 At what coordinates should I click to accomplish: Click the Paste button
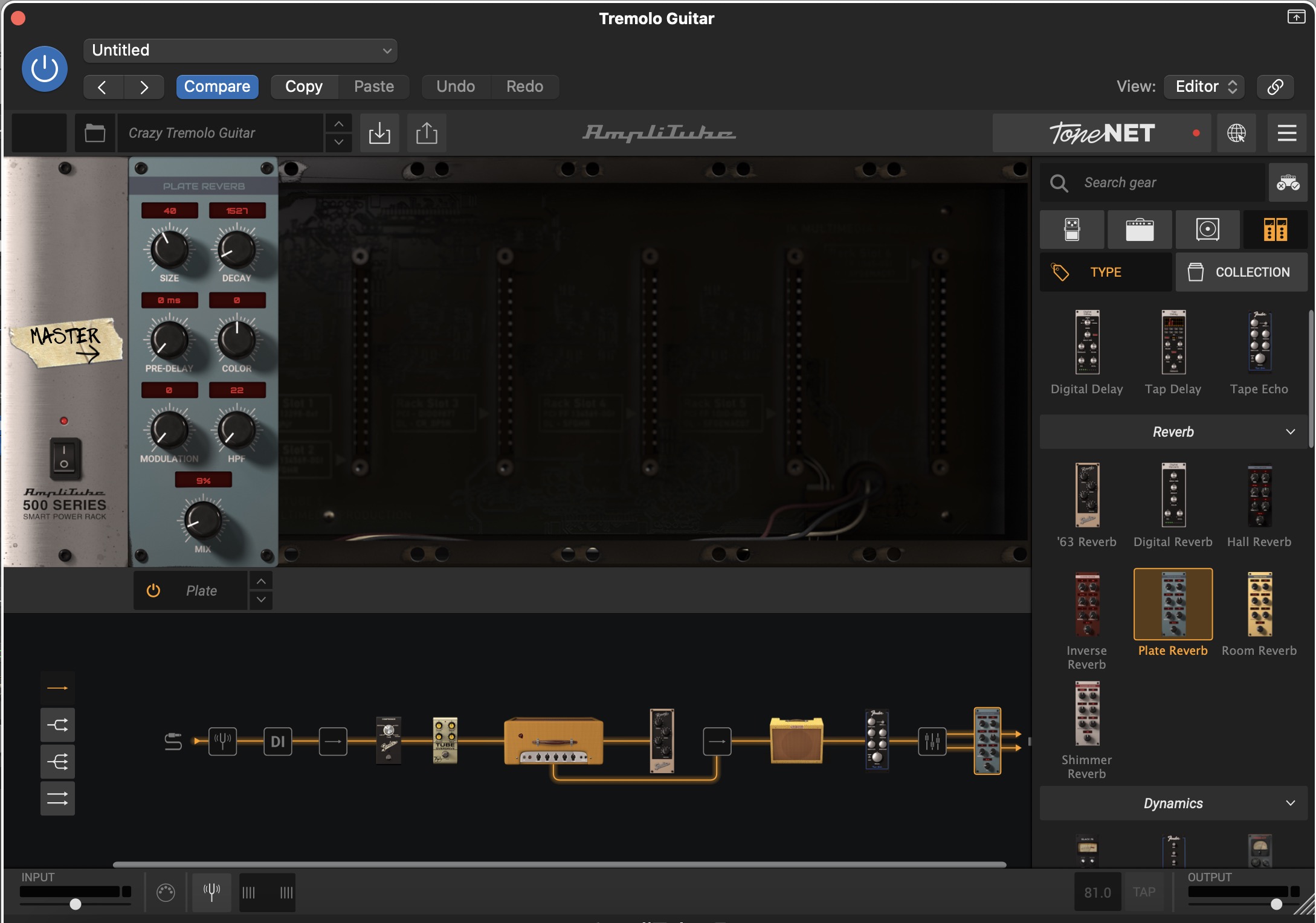(374, 86)
